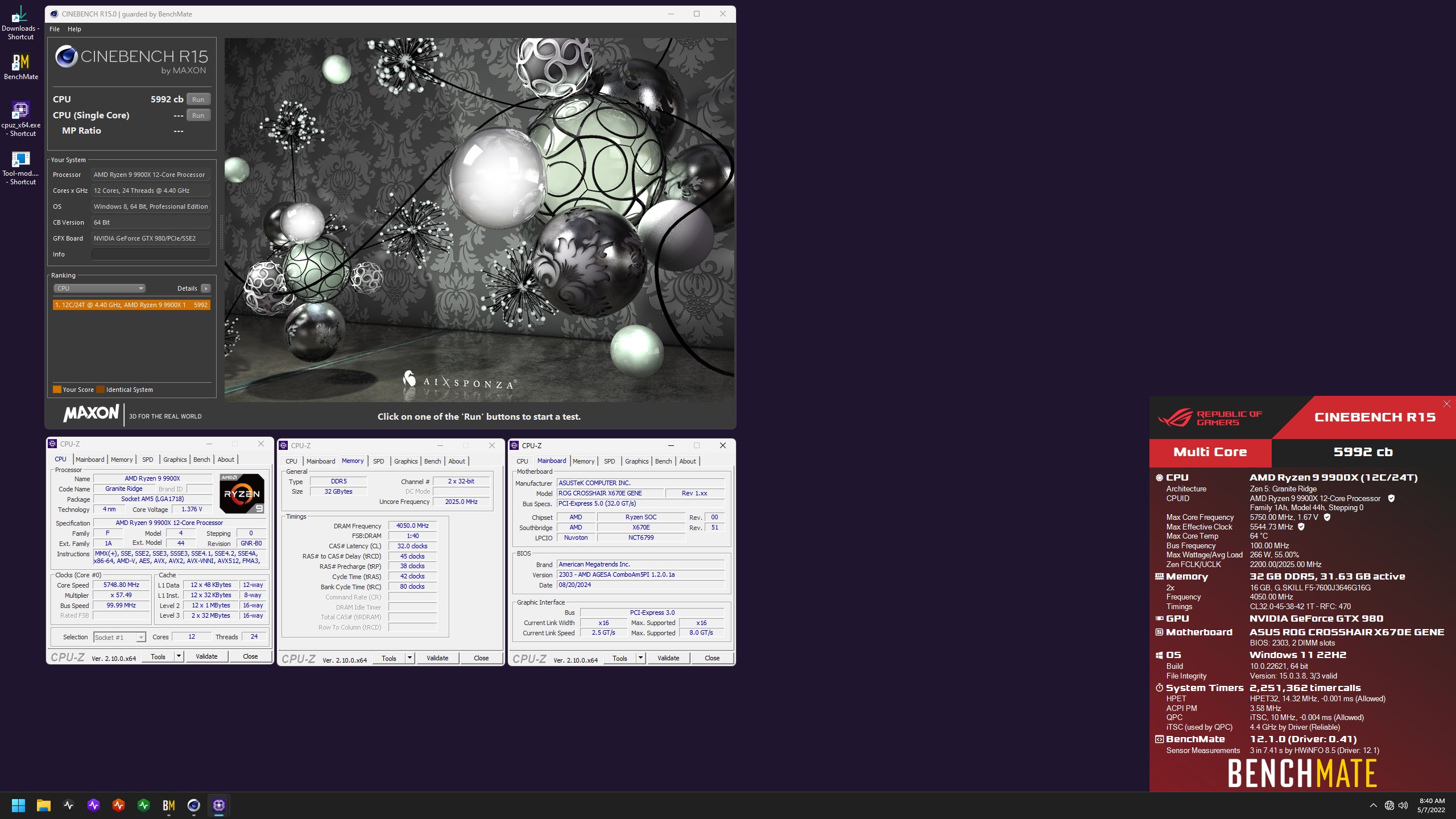Click the ROG CROSSHAIR X670E GENE model field
This screenshot has width=1456, height=819.
coord(610,493)
